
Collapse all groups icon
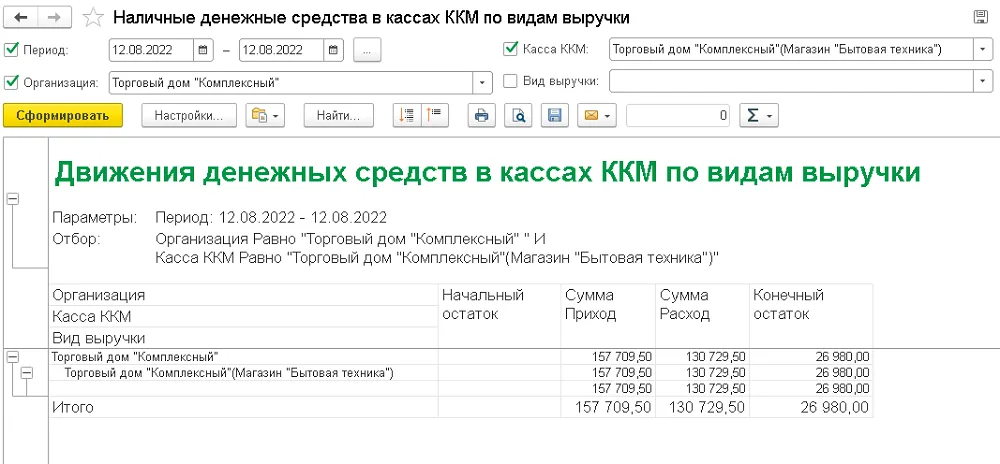pos(434,115)
